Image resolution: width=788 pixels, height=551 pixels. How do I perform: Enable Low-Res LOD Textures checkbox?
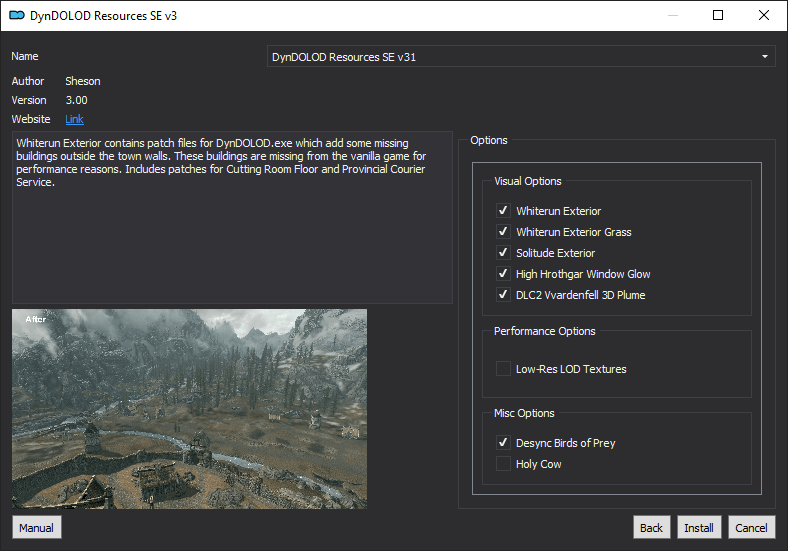coord(503,369)
